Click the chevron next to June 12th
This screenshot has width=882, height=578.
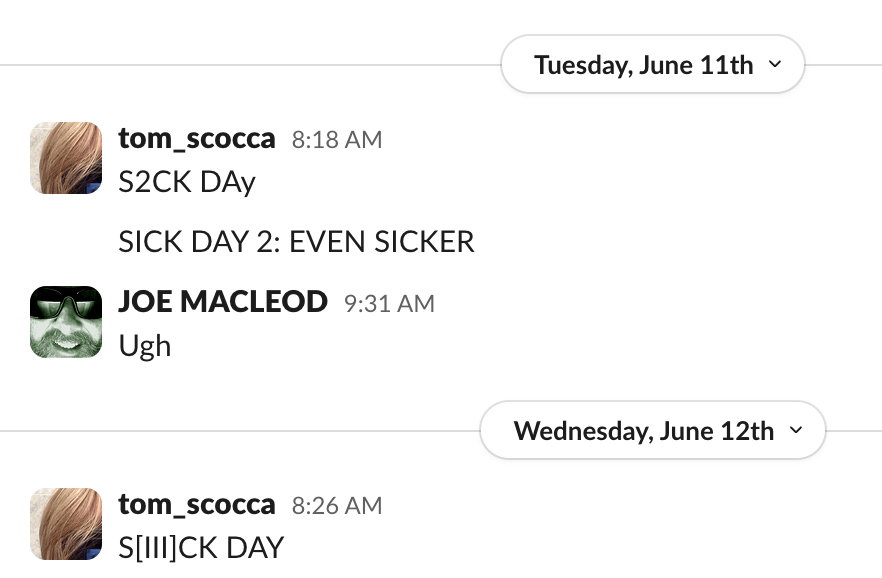796,430
